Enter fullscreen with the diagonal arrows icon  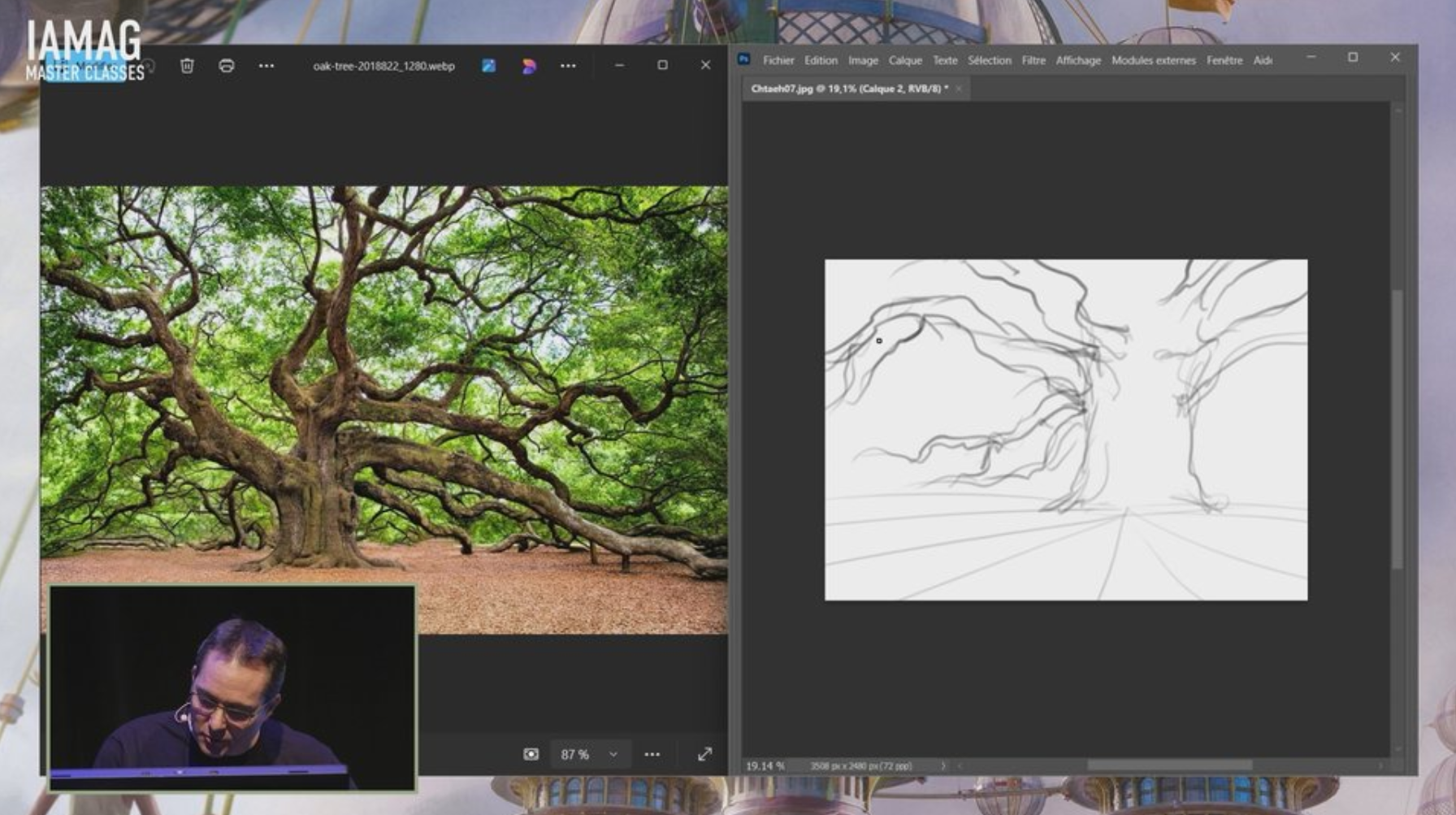click(x=704, y=754)
